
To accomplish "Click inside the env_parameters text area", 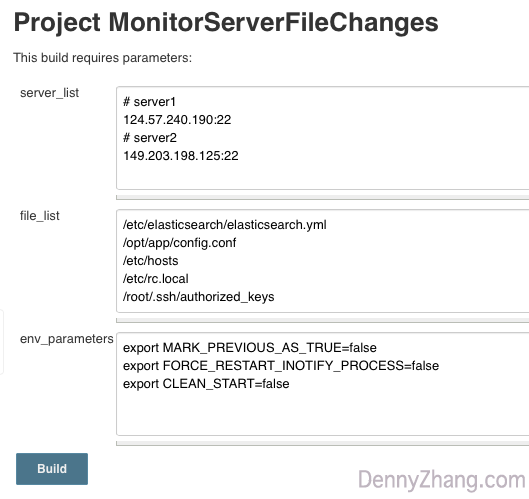I will pyautogui.click(x=323, y=384).
